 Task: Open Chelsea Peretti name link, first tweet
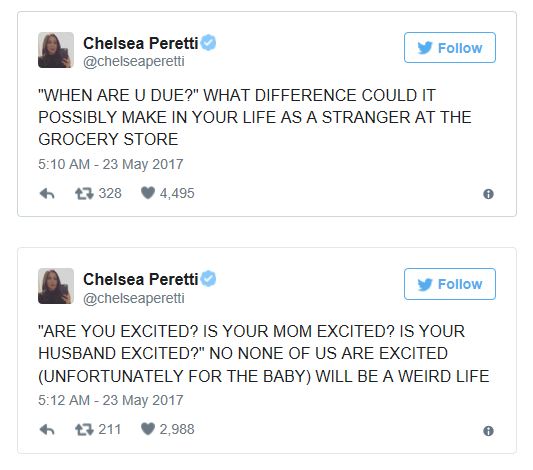[x=140, y=43]
